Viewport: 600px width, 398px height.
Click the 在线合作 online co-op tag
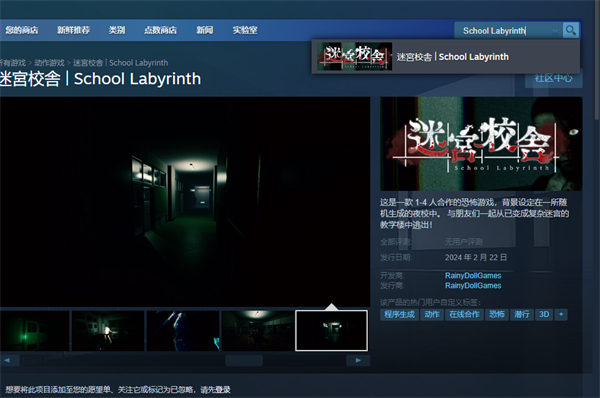click(x=464, y=315)
